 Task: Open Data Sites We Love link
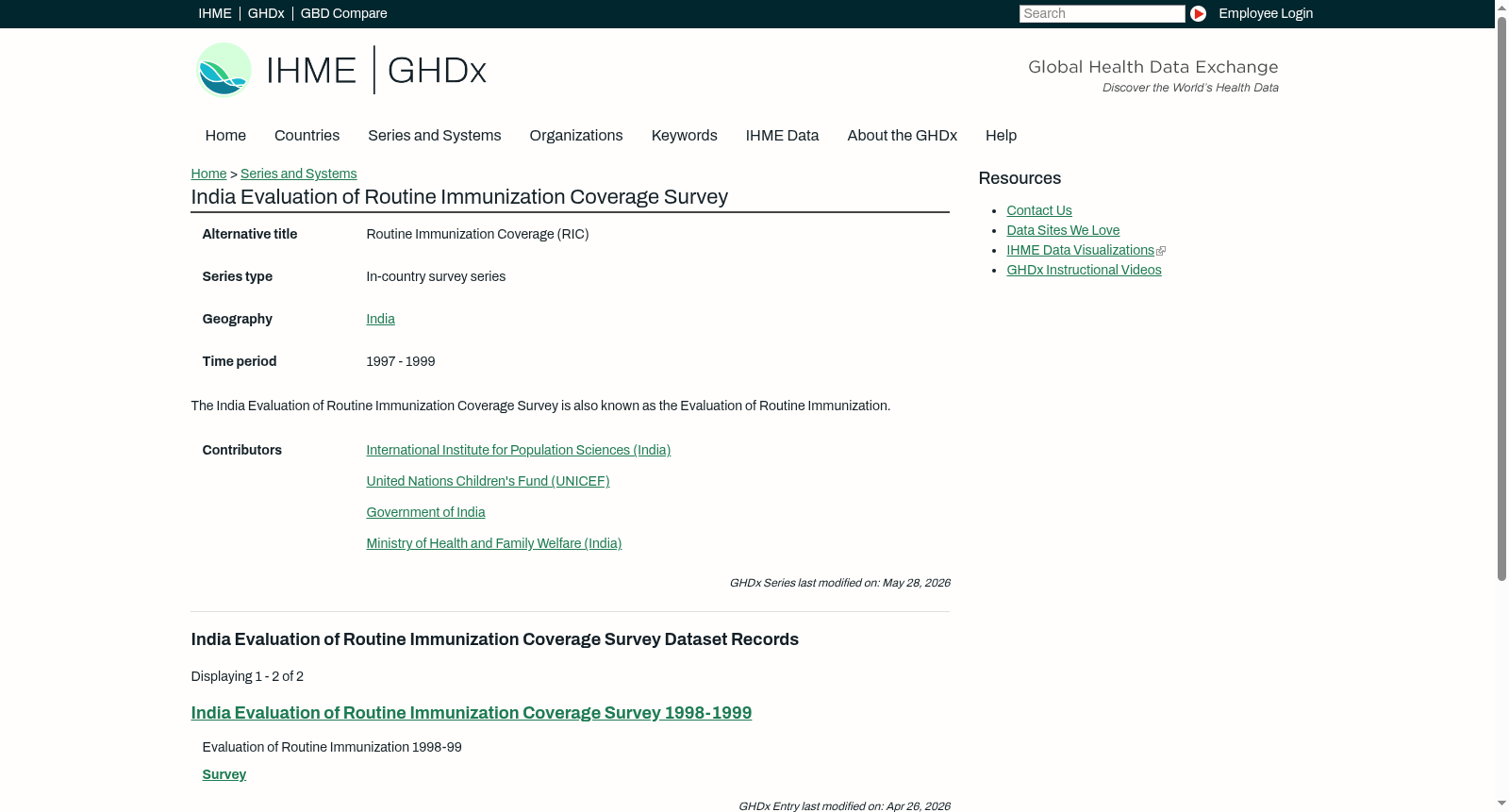point(1063,230)
